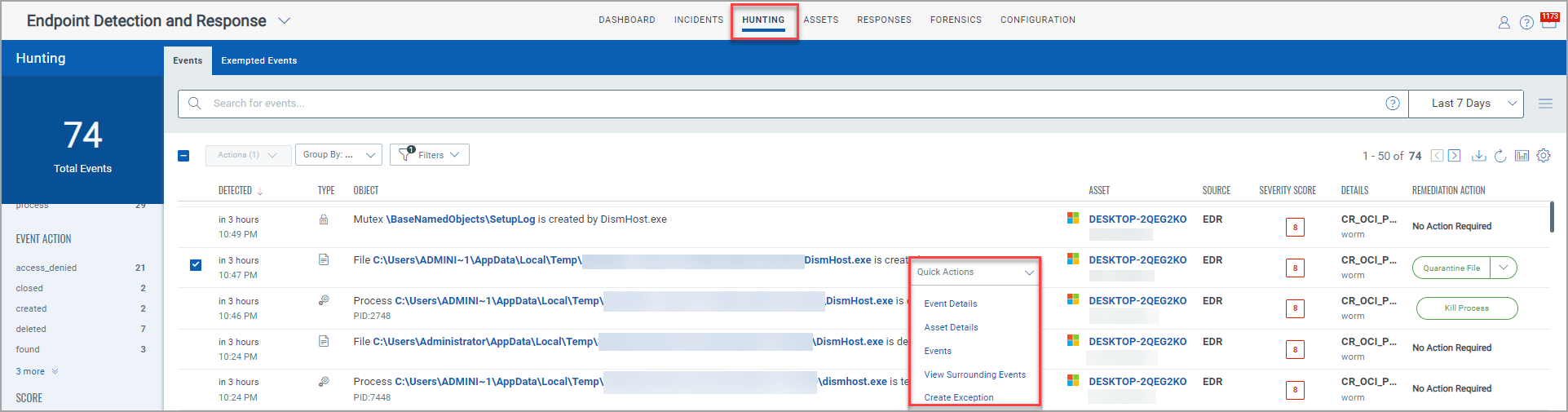Select the HUNTING tab
1568x412 pixels.
coord(763,20)
